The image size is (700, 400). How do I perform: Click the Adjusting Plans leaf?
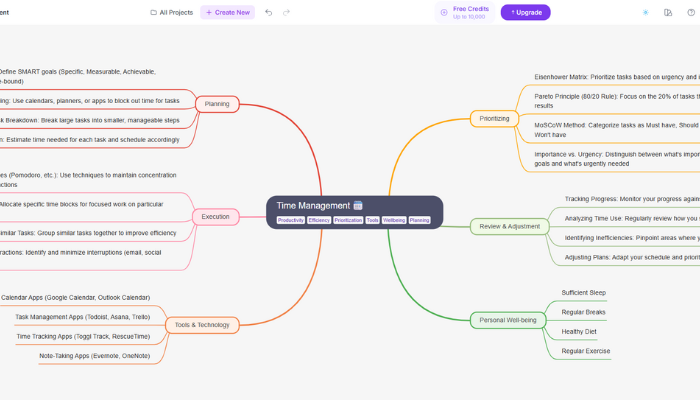tap(632, 257)
